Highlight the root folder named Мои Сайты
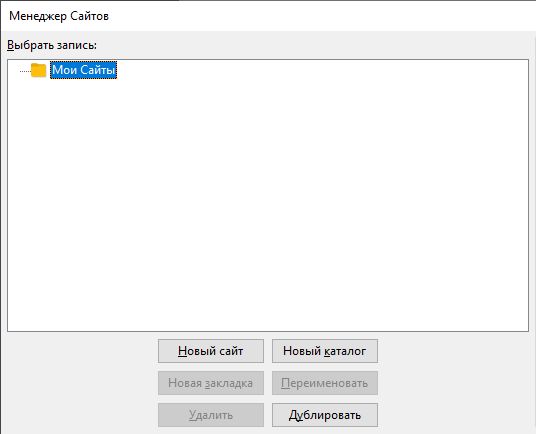Screen dimensions: 536x434 [x=83, y=70]
